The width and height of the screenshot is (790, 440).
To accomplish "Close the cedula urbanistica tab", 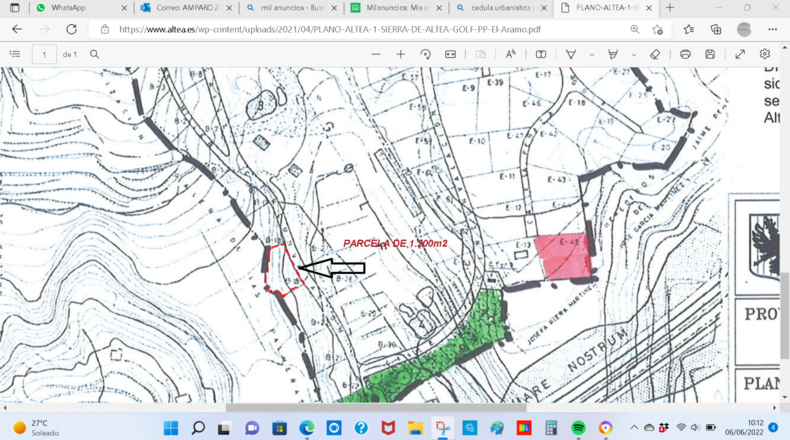I will [544, 8].
